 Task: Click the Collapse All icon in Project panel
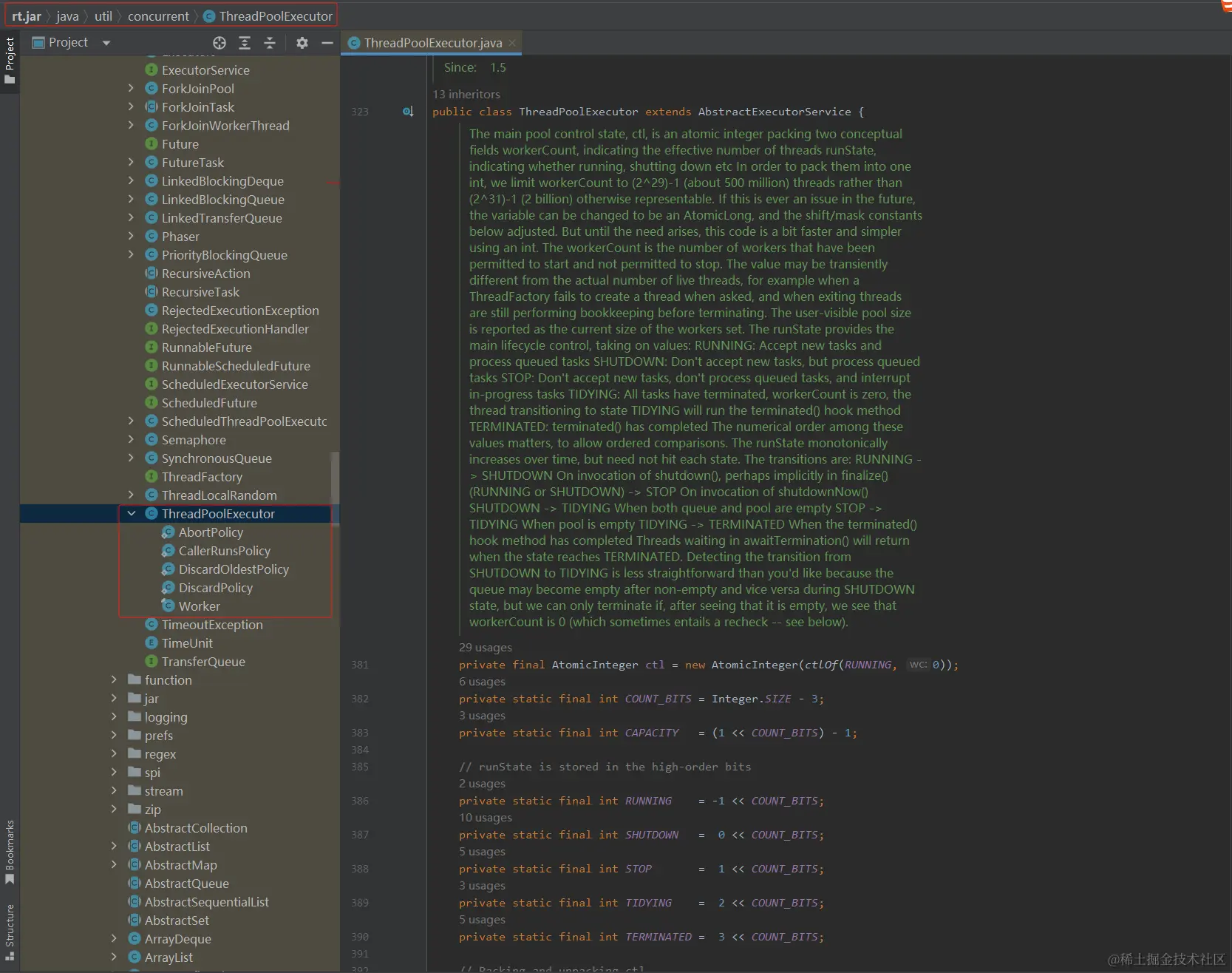click(x=270, y=43)
